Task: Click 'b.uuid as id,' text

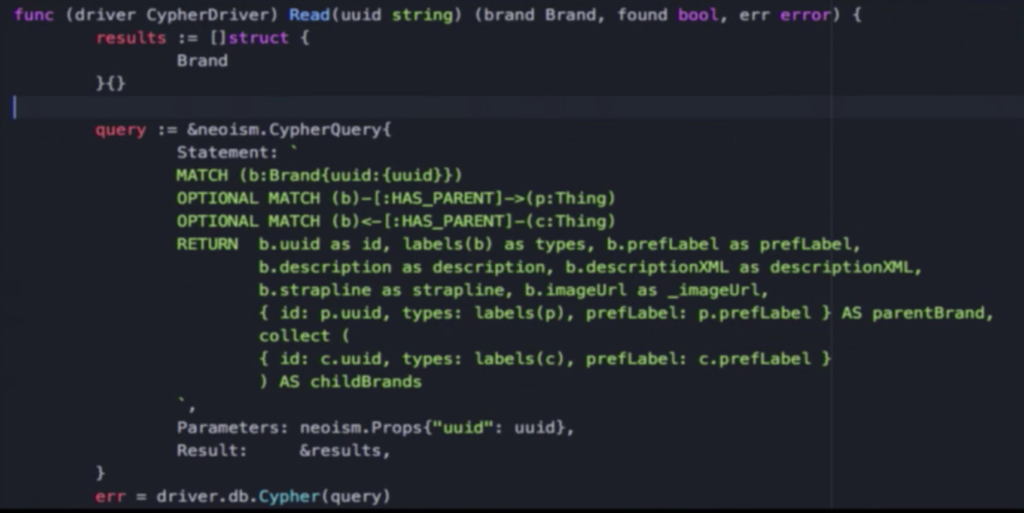Action: click(325, 244)
